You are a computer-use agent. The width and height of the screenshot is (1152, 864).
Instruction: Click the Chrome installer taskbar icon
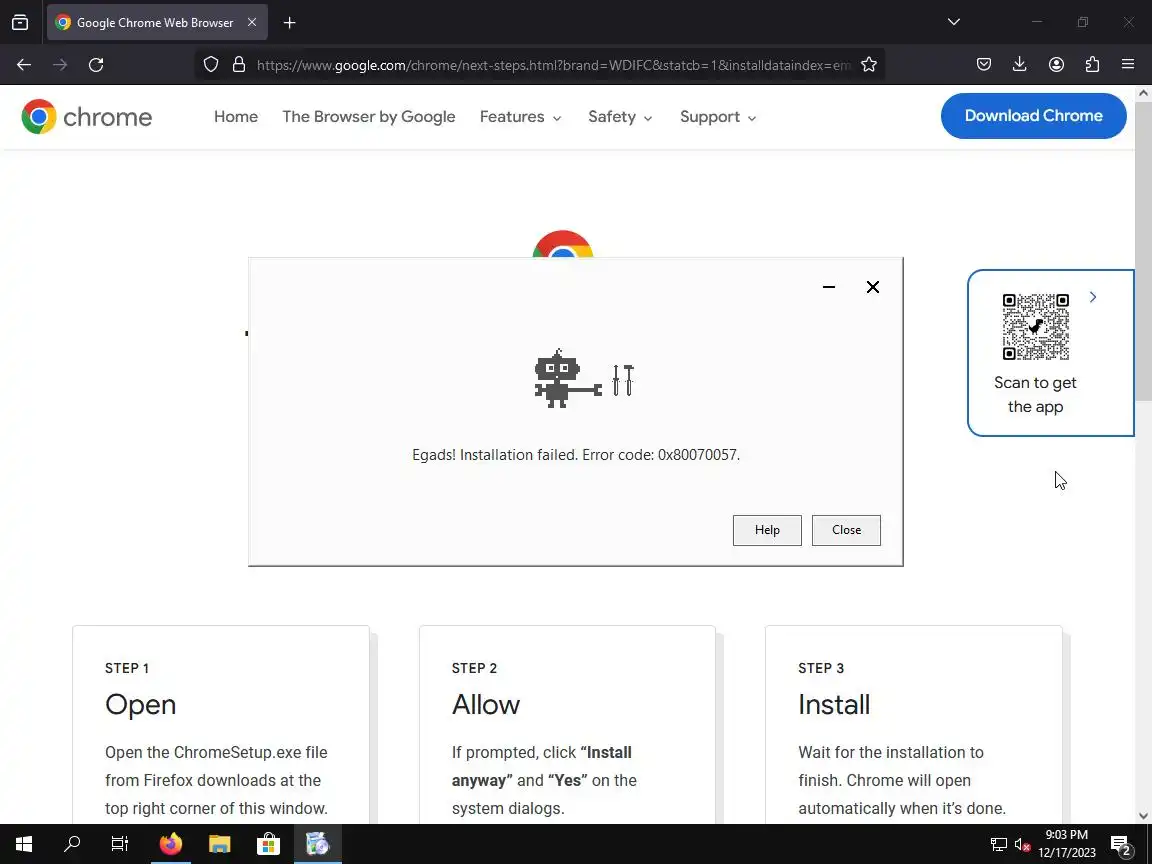(317, 844)
